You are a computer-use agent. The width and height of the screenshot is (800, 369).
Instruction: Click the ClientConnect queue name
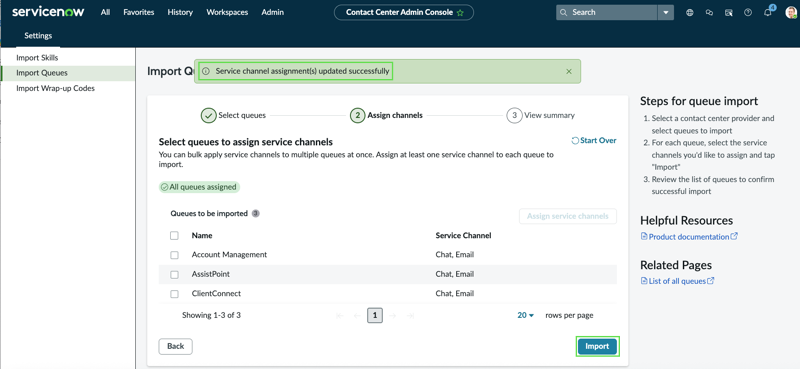[x=216, y=294]
